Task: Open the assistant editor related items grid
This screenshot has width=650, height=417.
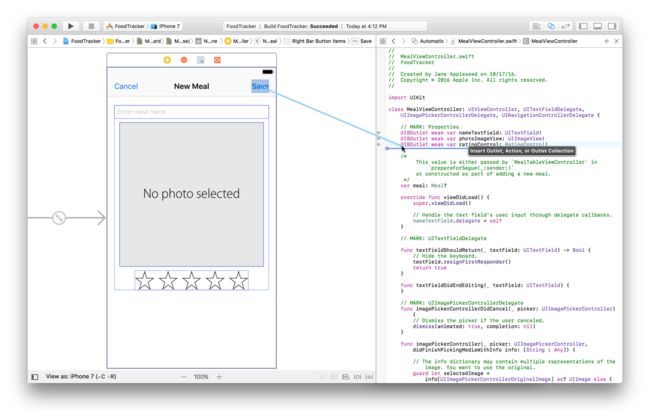Action: [x=383, y=41]
